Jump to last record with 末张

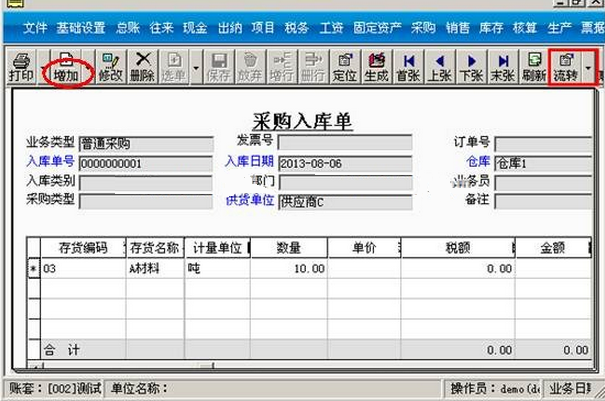pyautogui.click(x=502, y=67)
